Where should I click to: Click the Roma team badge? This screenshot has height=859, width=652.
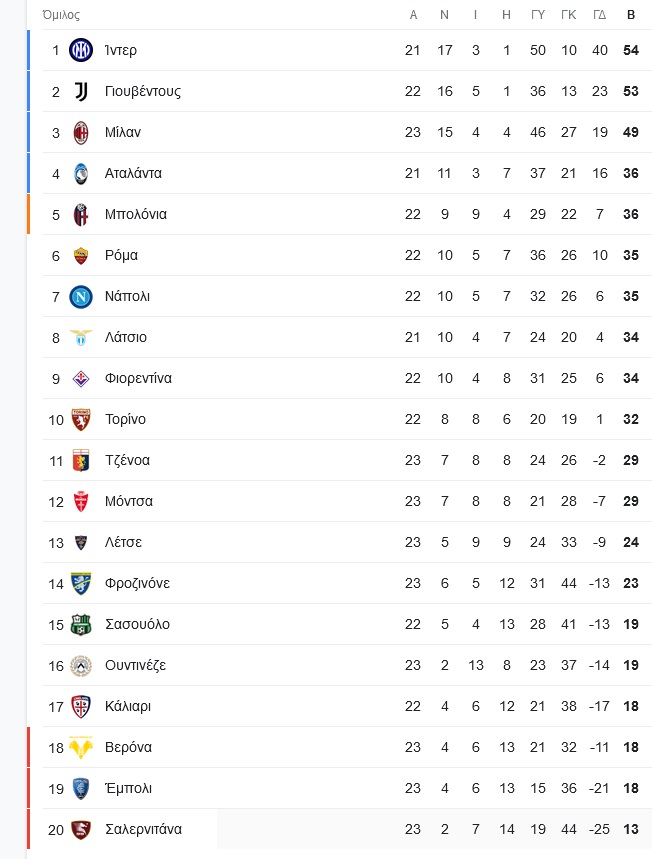(81, 255)
